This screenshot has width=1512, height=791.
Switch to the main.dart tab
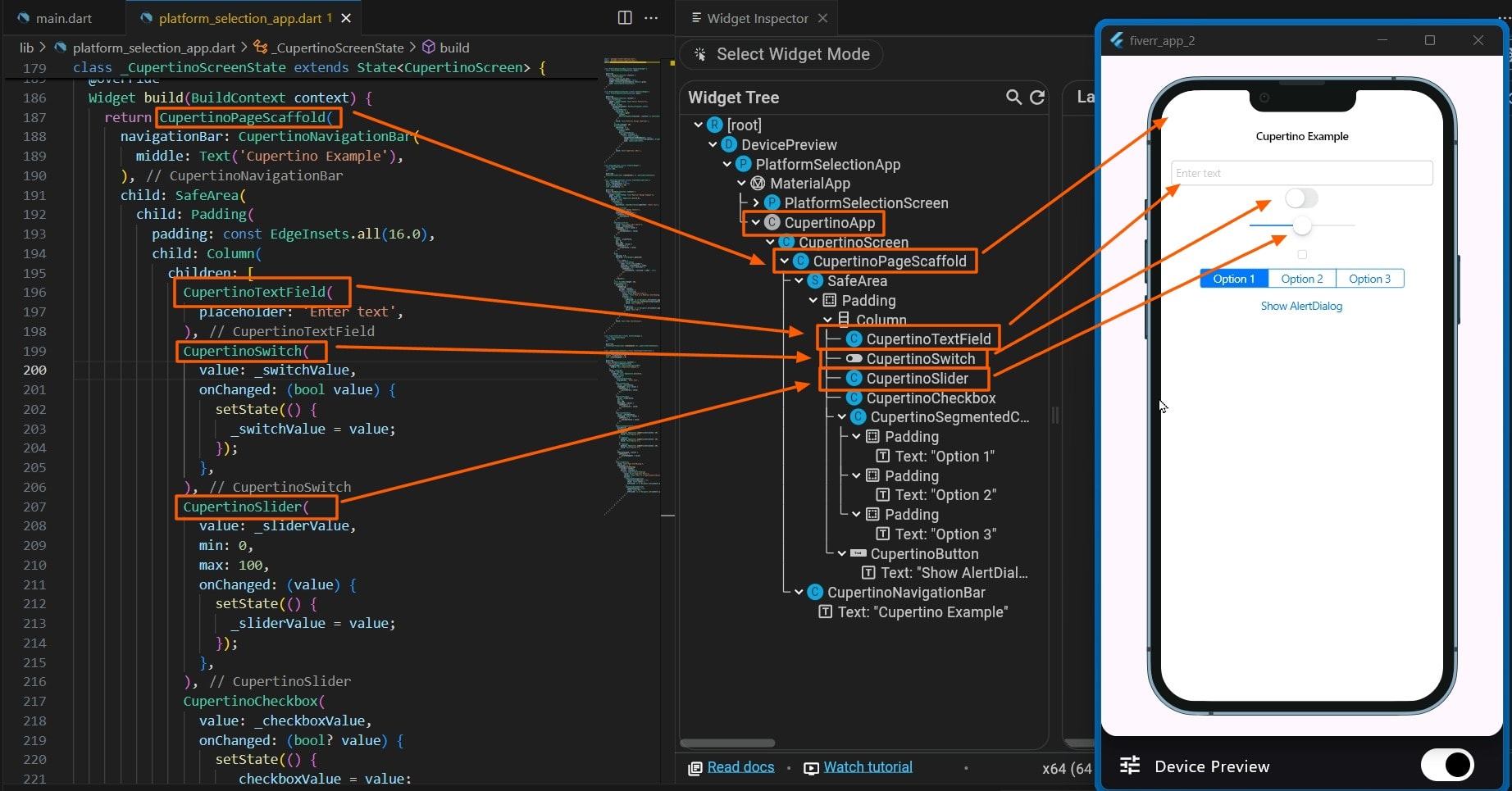[x=64, y=18]
